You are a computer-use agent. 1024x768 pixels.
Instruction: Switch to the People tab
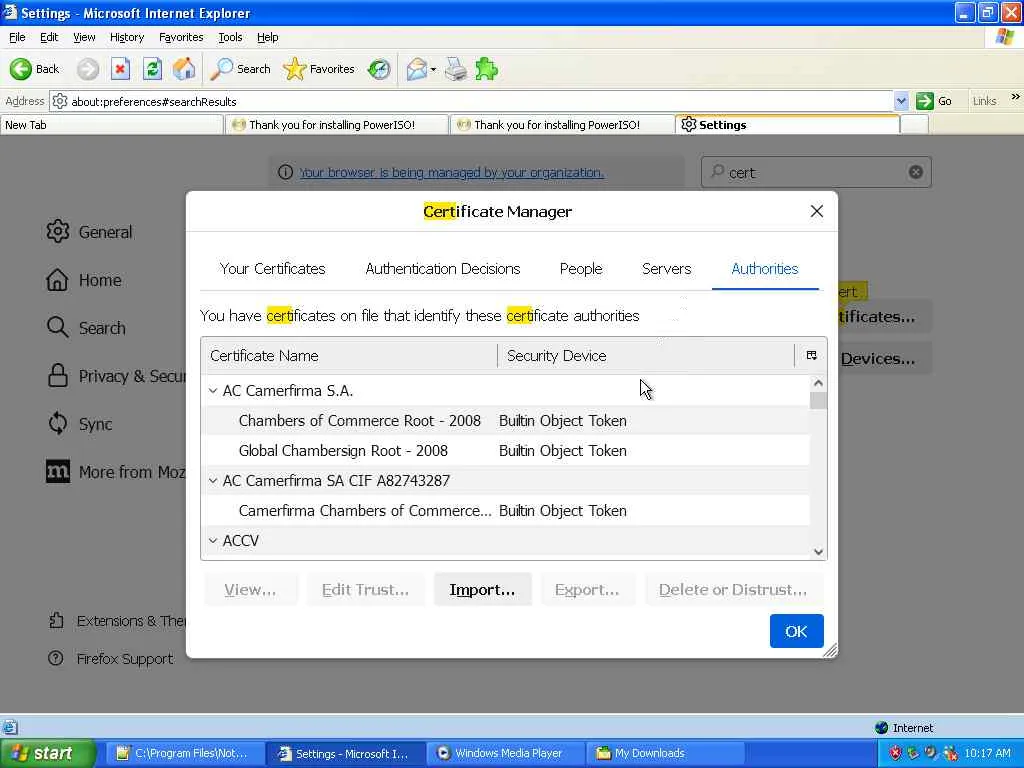point(581,268)
